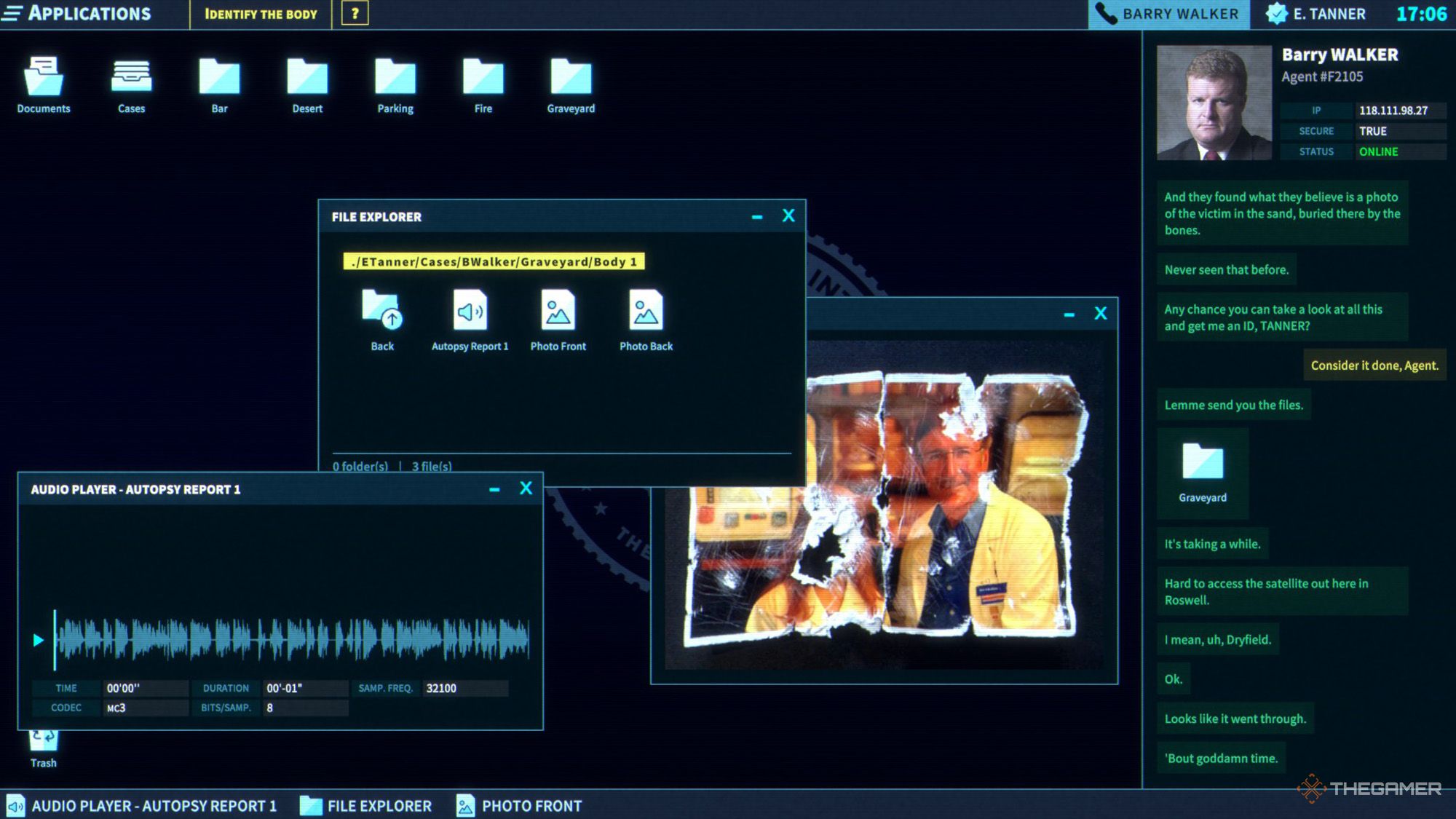Viewport: 1456px width, 819px height.
Task: Click the play button in Audio Player
Action: pos(35,638)
